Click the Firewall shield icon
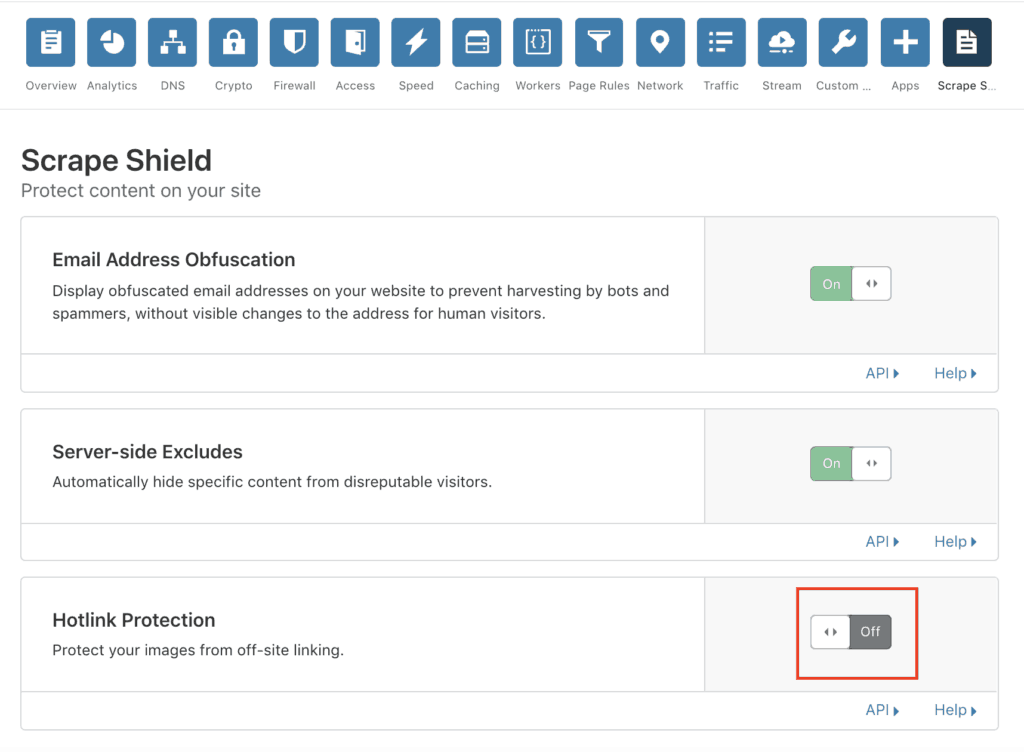Viewport: 1024px width, 752px height. pos(294,42)
